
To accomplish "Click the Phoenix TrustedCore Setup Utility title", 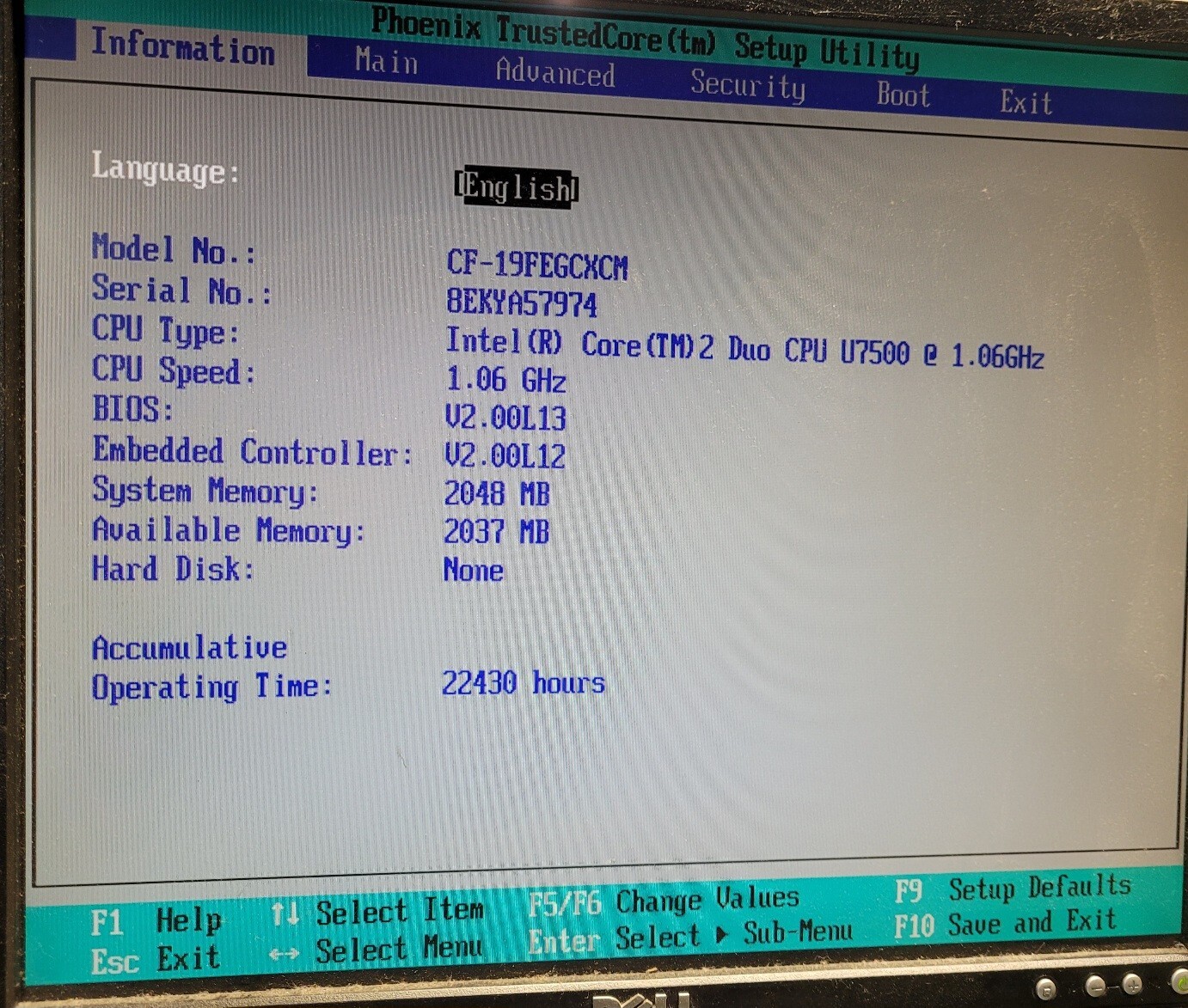I will (x=646, y=39).
